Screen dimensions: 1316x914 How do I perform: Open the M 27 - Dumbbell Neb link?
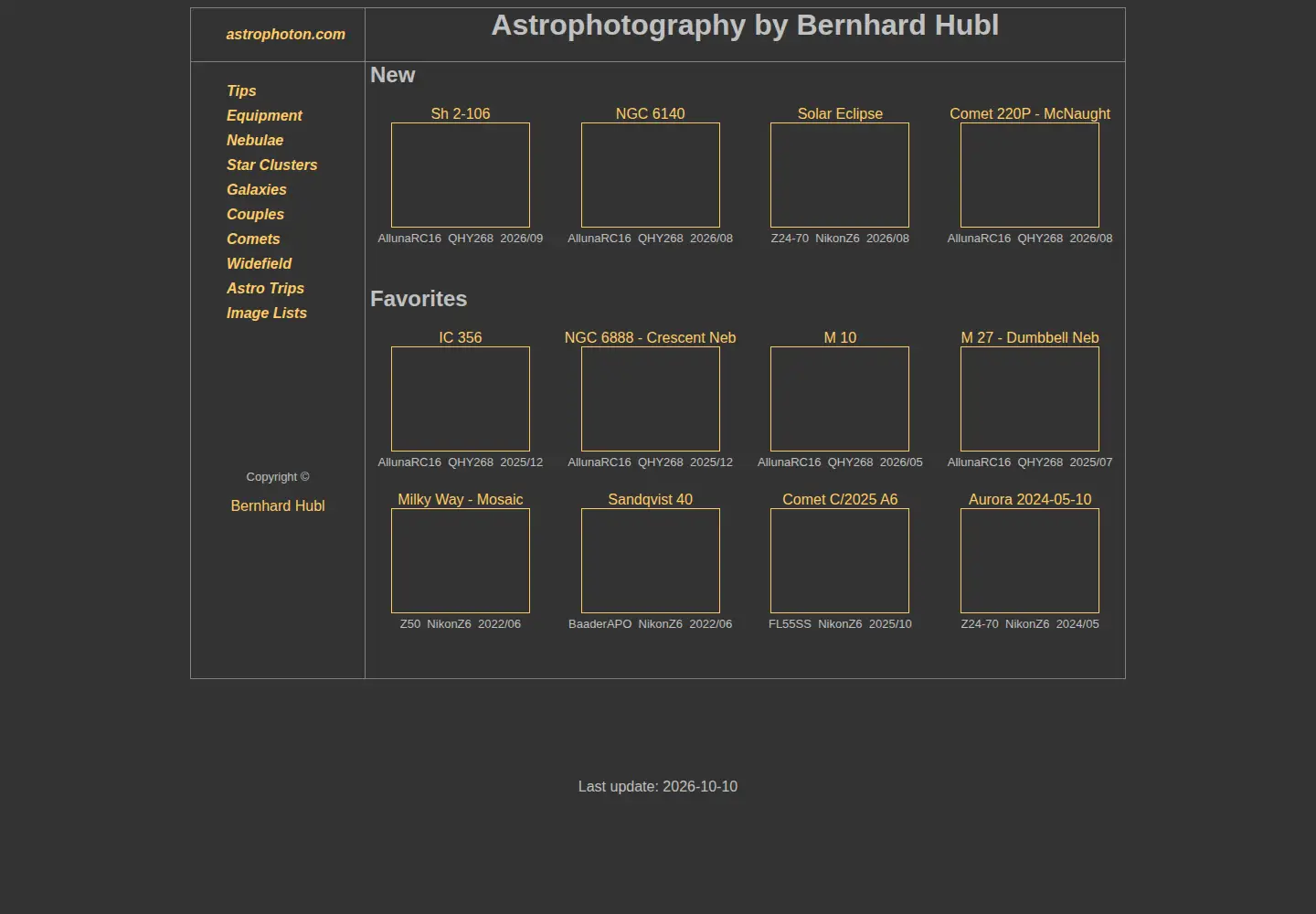coord(1030,337)
